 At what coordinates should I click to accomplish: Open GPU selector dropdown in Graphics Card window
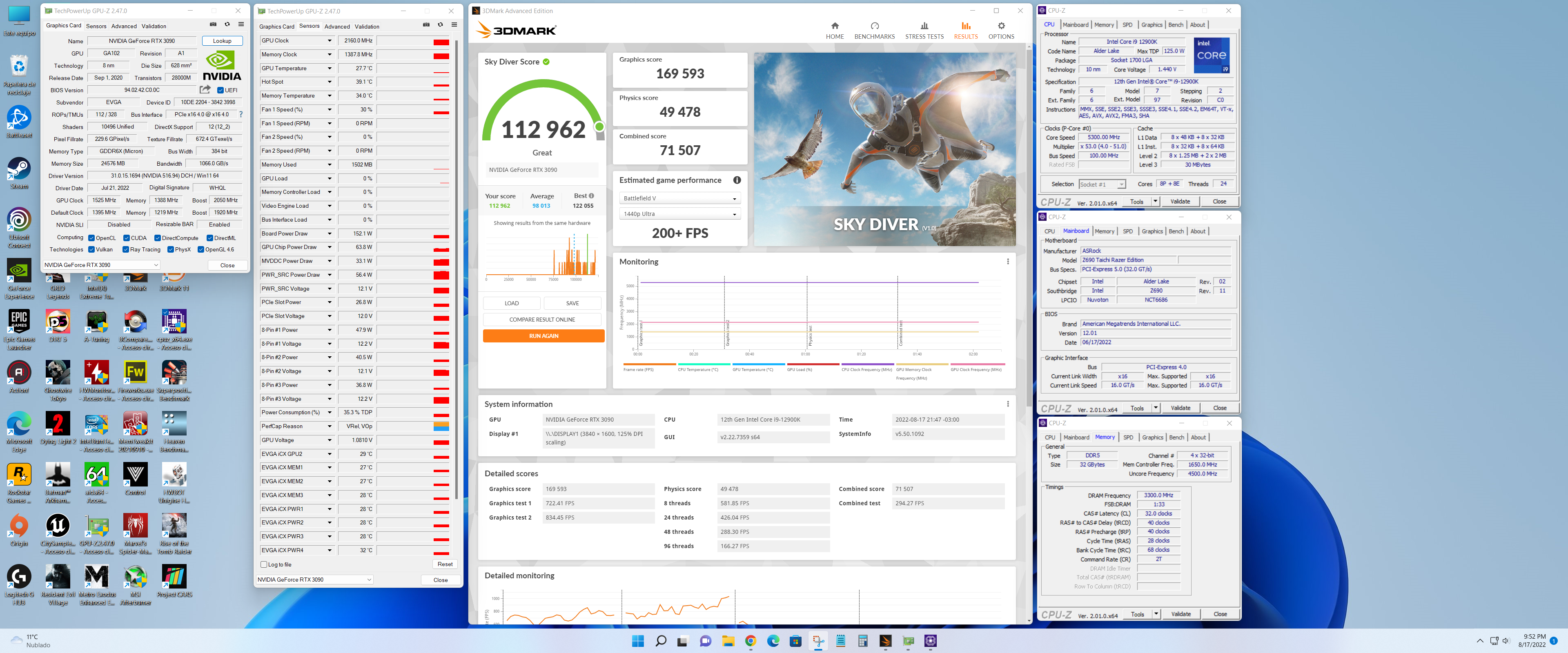[x=101, y=265]
